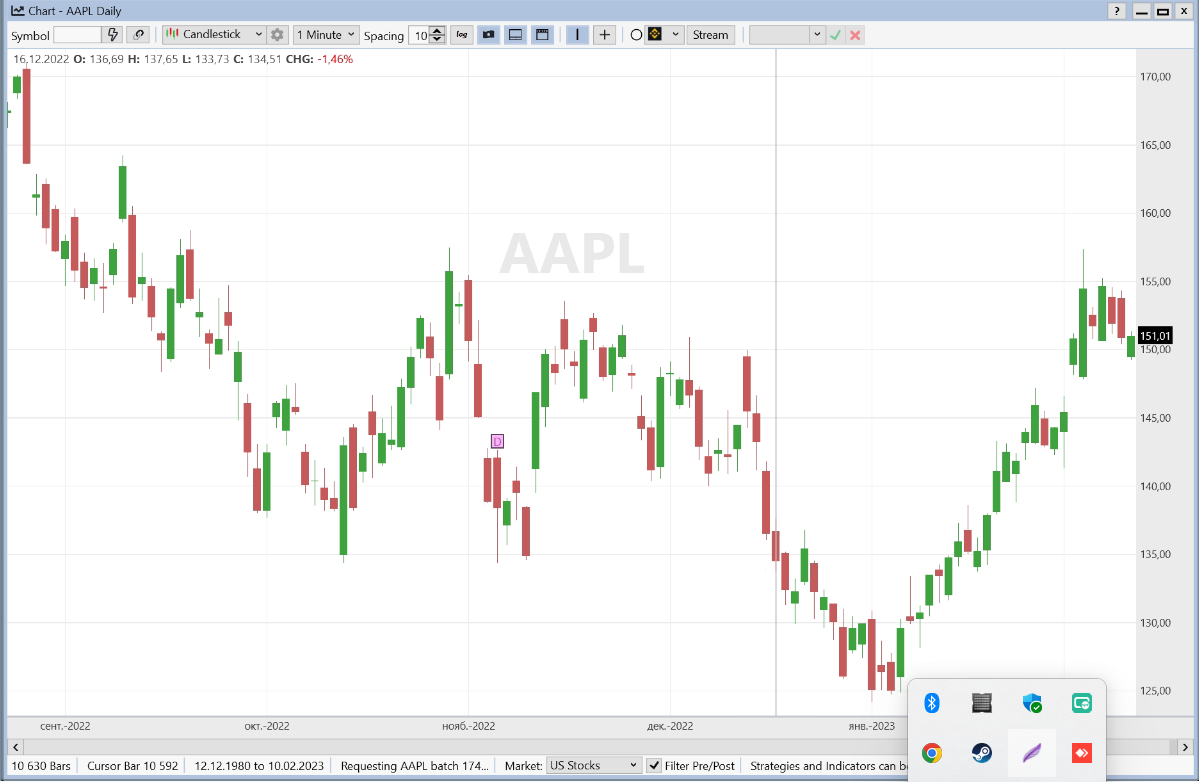This screenshot has width=1199, height=782.
Task: Click the Bluetooth tray icon
Action: [931, 703]
